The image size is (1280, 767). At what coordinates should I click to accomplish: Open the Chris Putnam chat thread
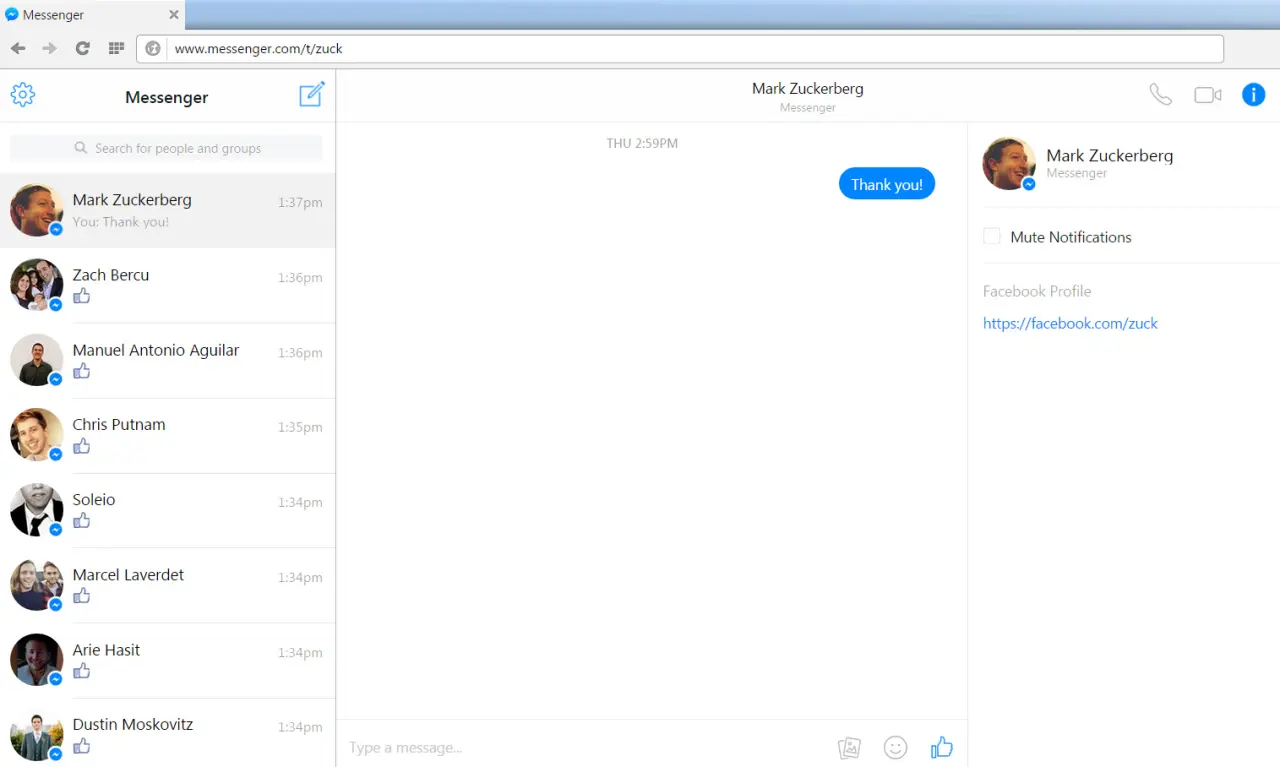[x=167, y=435]
